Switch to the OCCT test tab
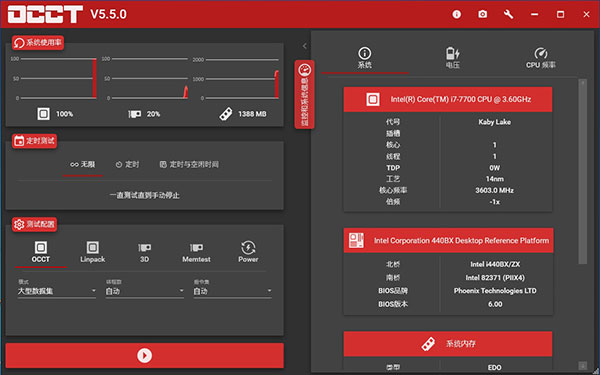 (41, 253)
